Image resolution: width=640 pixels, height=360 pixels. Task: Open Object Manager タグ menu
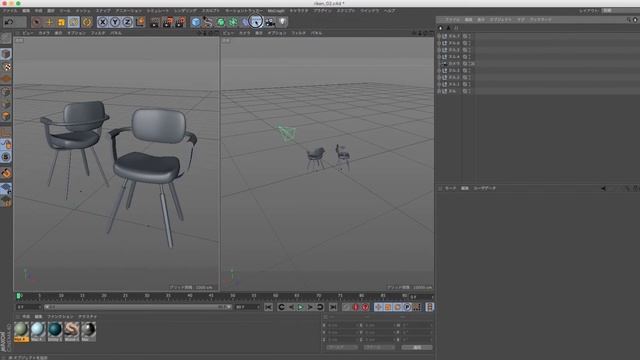click(x=521, y=20)
